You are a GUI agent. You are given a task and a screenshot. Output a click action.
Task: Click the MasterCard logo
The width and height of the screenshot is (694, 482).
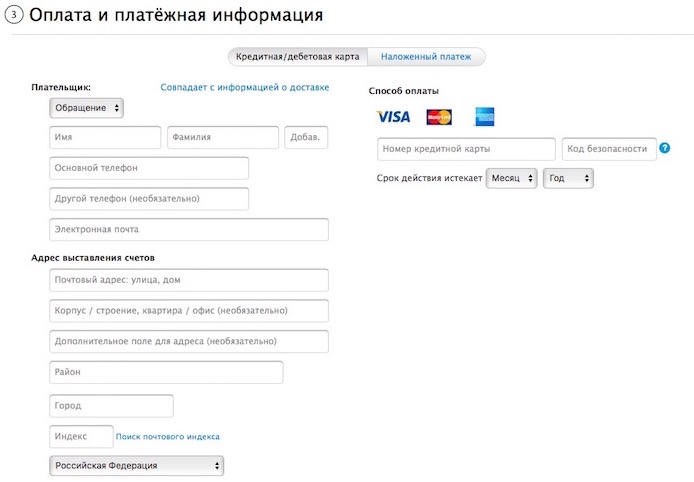tap(439, 117)
